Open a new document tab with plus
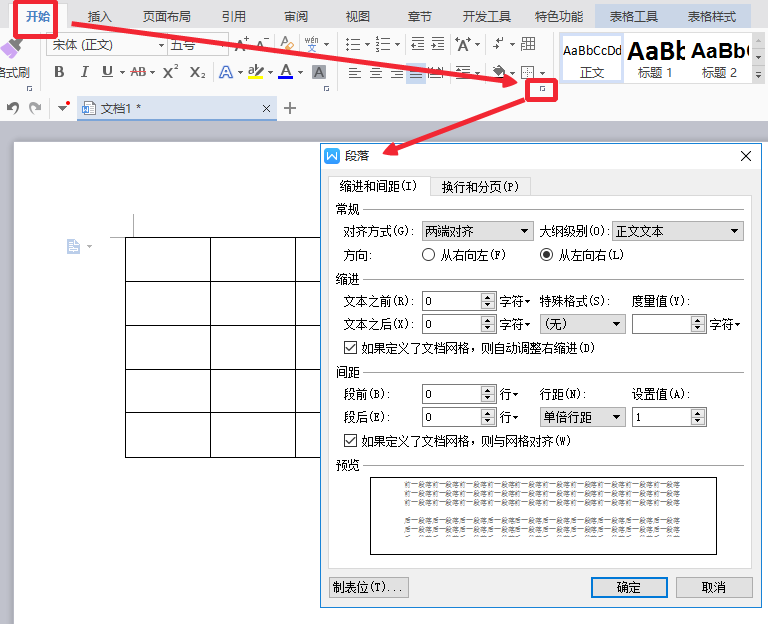The image size is (768, 624). (290, 108)
